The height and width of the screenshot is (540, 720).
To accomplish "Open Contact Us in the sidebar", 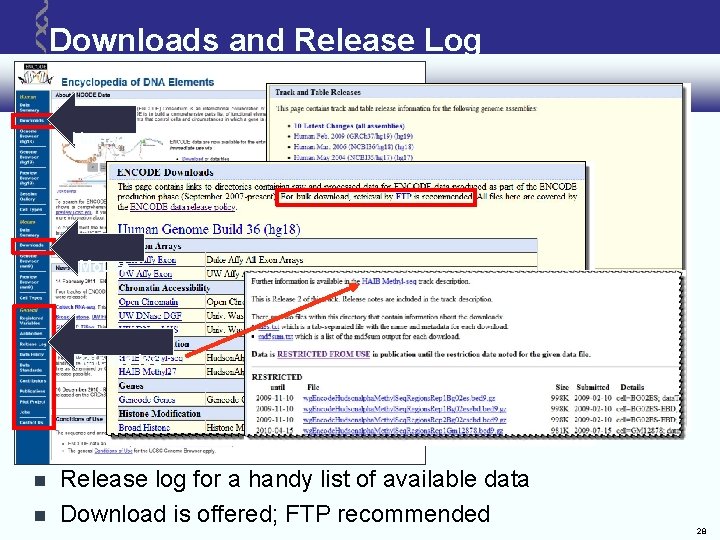I will pos(31,422).
